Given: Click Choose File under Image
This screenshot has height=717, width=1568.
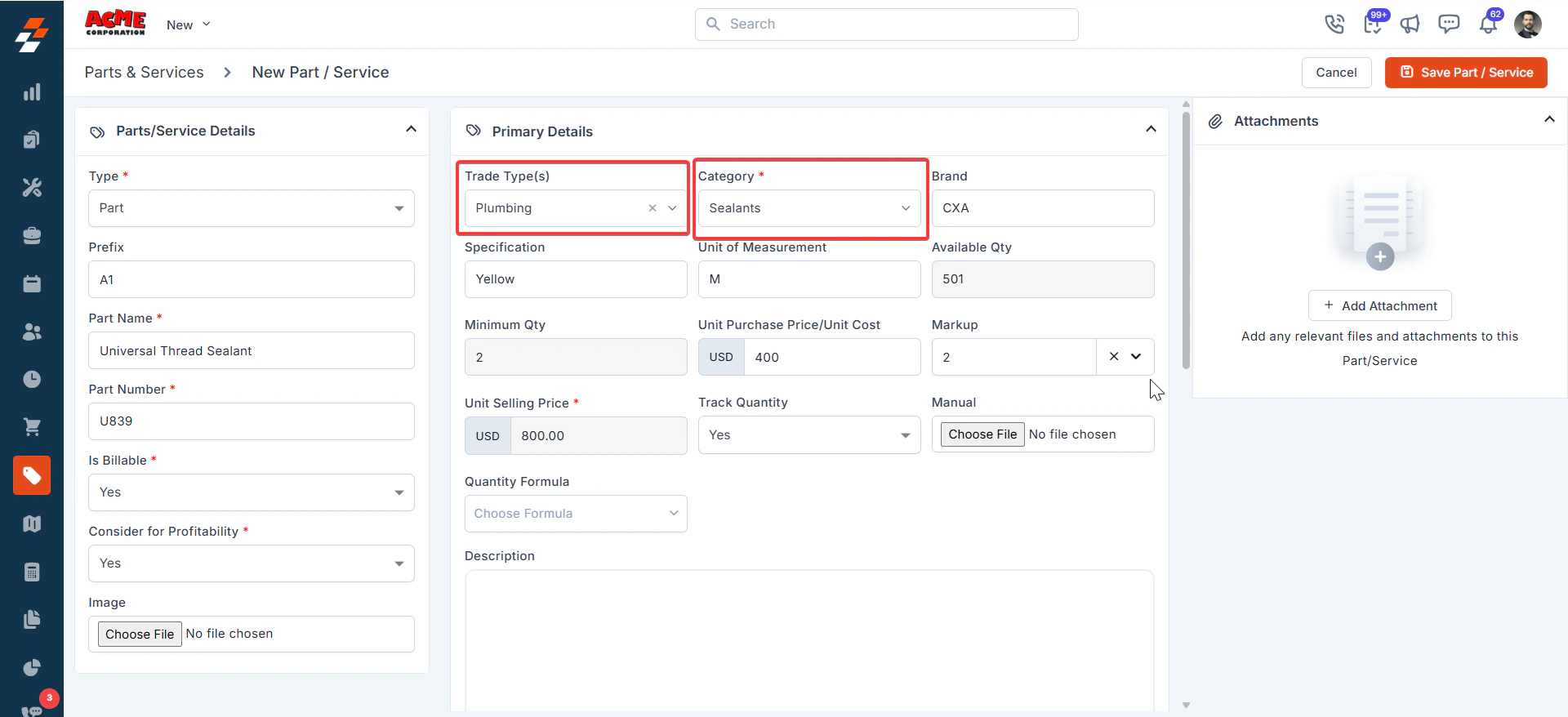Looking at the screenshot, I should point(140,635).
